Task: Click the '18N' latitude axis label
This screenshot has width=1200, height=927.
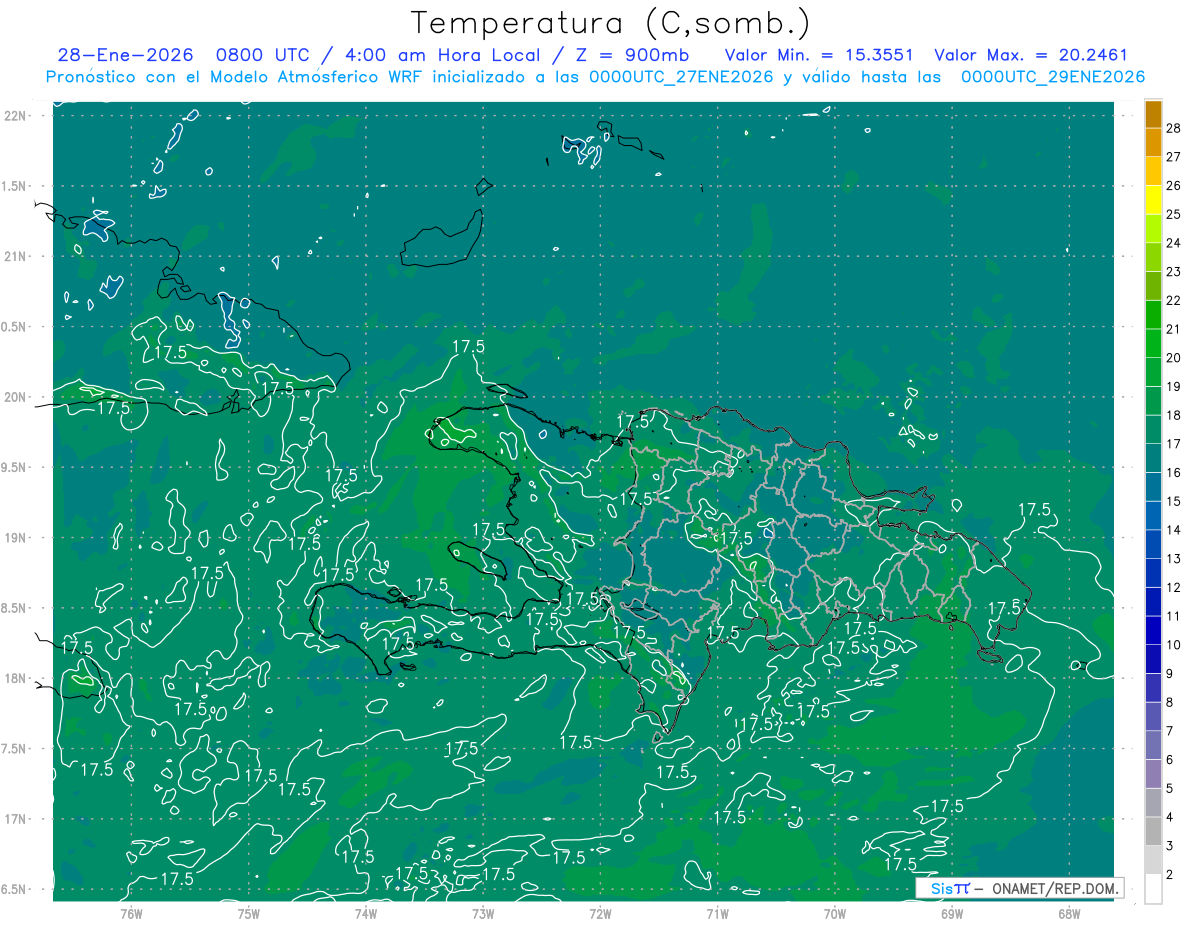Action: (x=16, y=678)
